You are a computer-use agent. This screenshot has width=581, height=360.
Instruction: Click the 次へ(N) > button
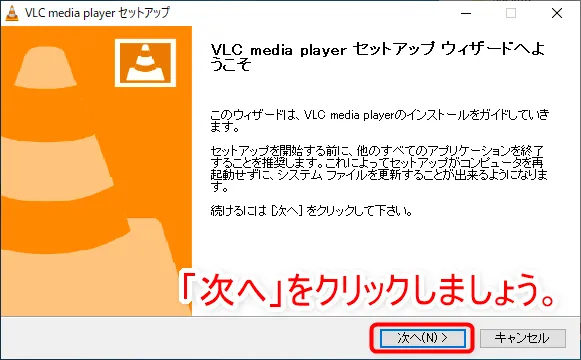(422, 338)
